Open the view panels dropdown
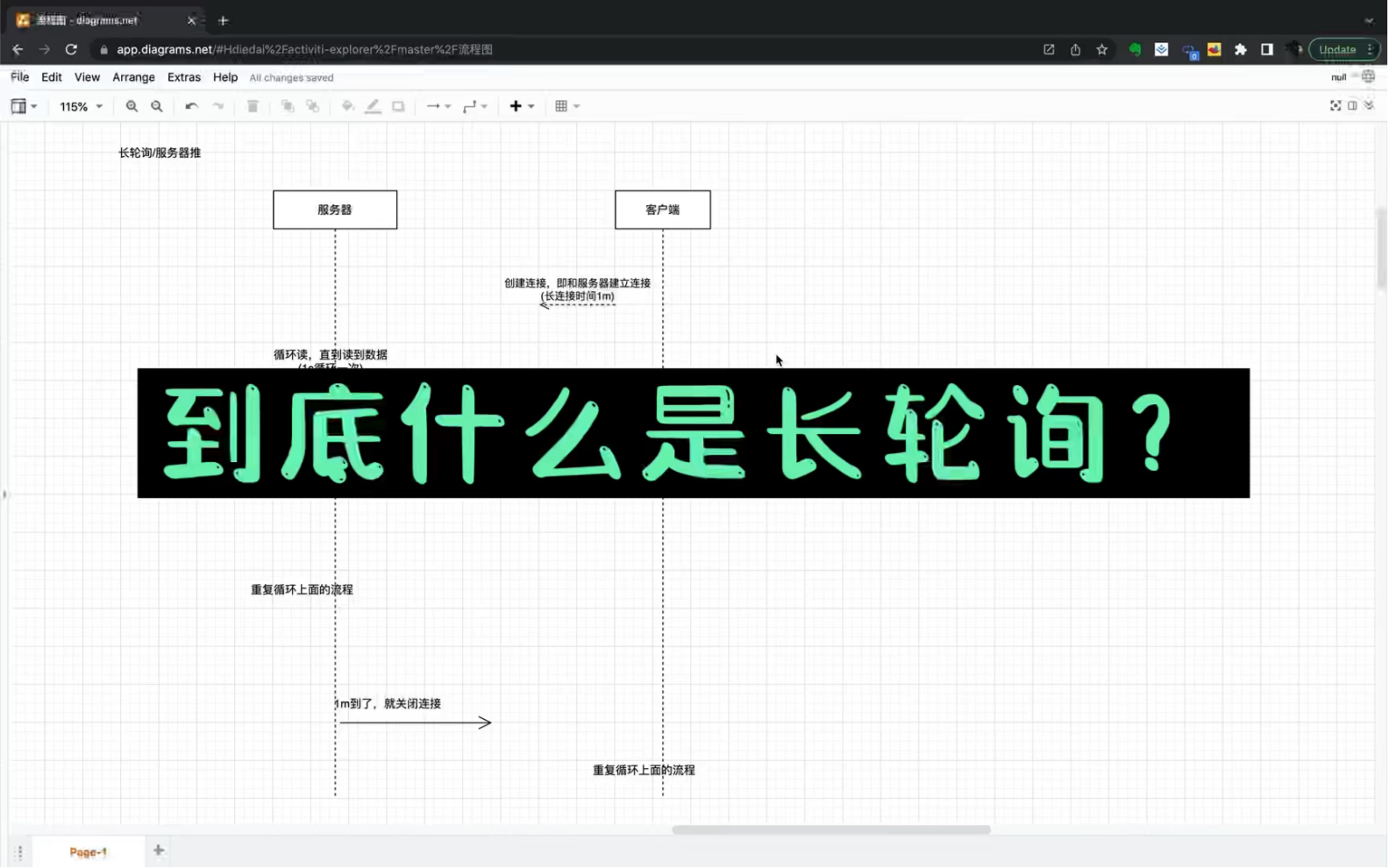 click(24, 106)
